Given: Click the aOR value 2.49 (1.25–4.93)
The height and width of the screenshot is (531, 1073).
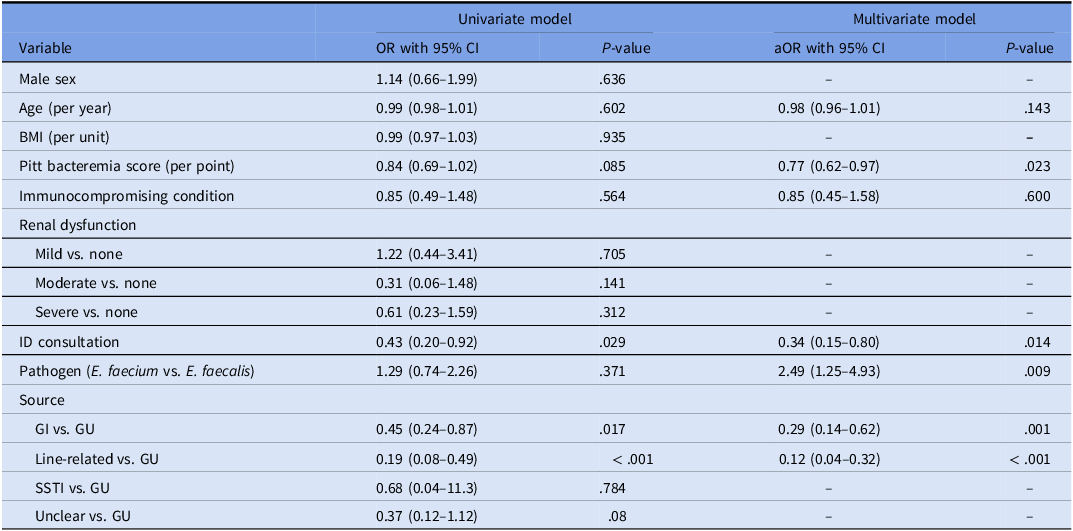Looking at the screenshot, I should click(829, 371).
